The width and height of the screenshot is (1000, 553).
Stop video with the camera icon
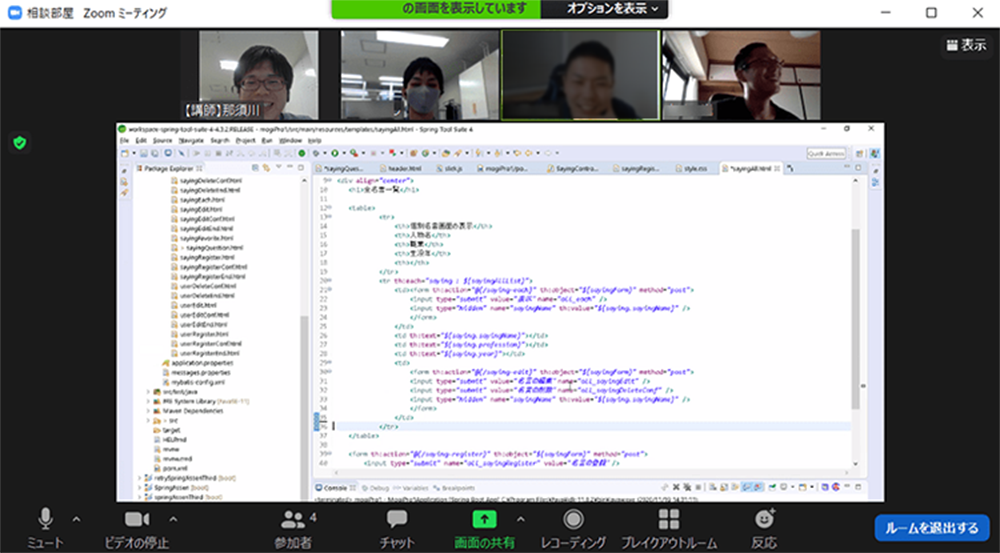pyautogui.click(x=136, y=529)
